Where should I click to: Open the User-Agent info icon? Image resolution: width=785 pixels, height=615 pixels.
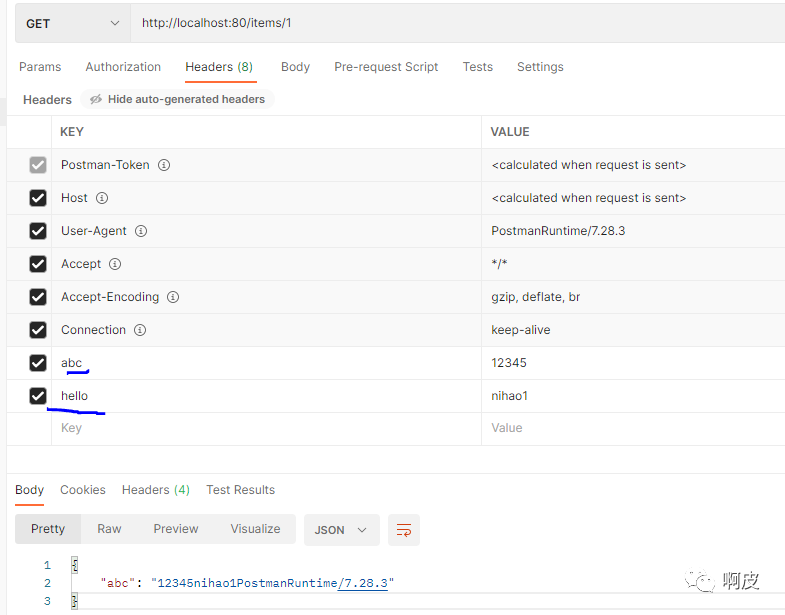[141, 231]
